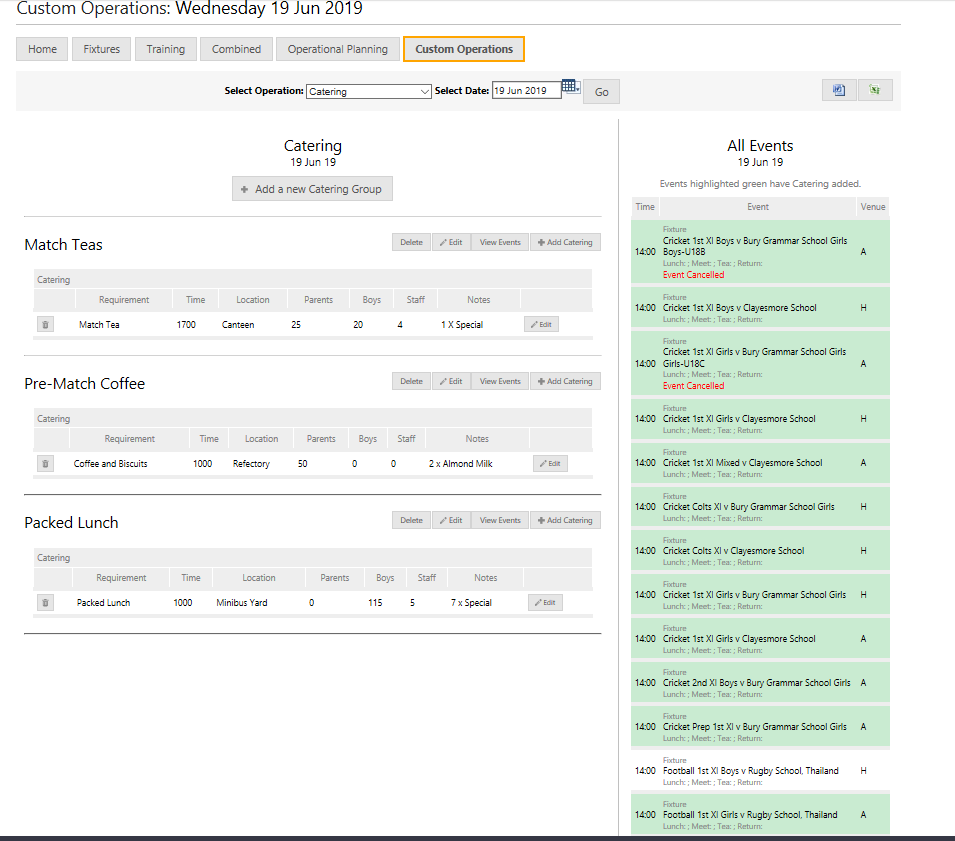The width and height of the screenshot is (955, 841).
Task: Select Football 1st XI Boys v Rugby School event
Action: (760, 770)
